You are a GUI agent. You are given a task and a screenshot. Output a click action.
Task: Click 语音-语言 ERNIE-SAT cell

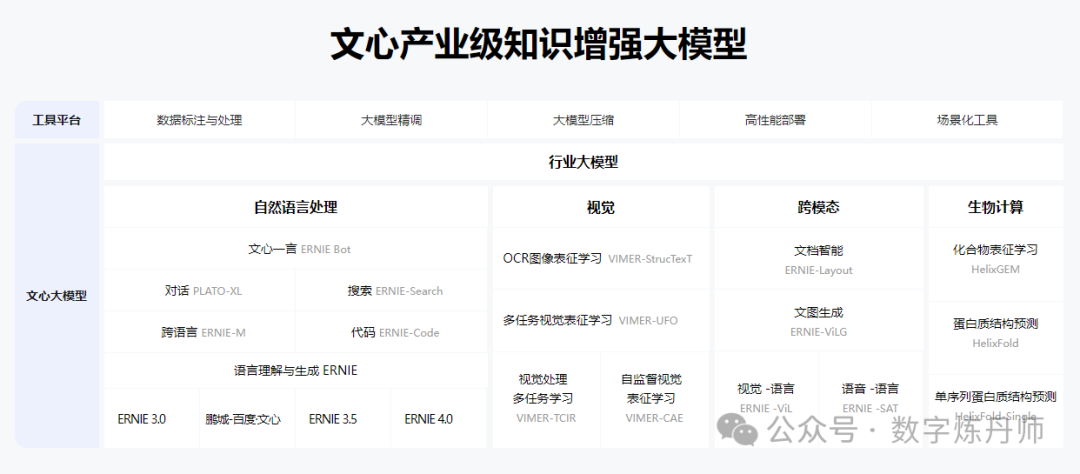click(871, 400)
